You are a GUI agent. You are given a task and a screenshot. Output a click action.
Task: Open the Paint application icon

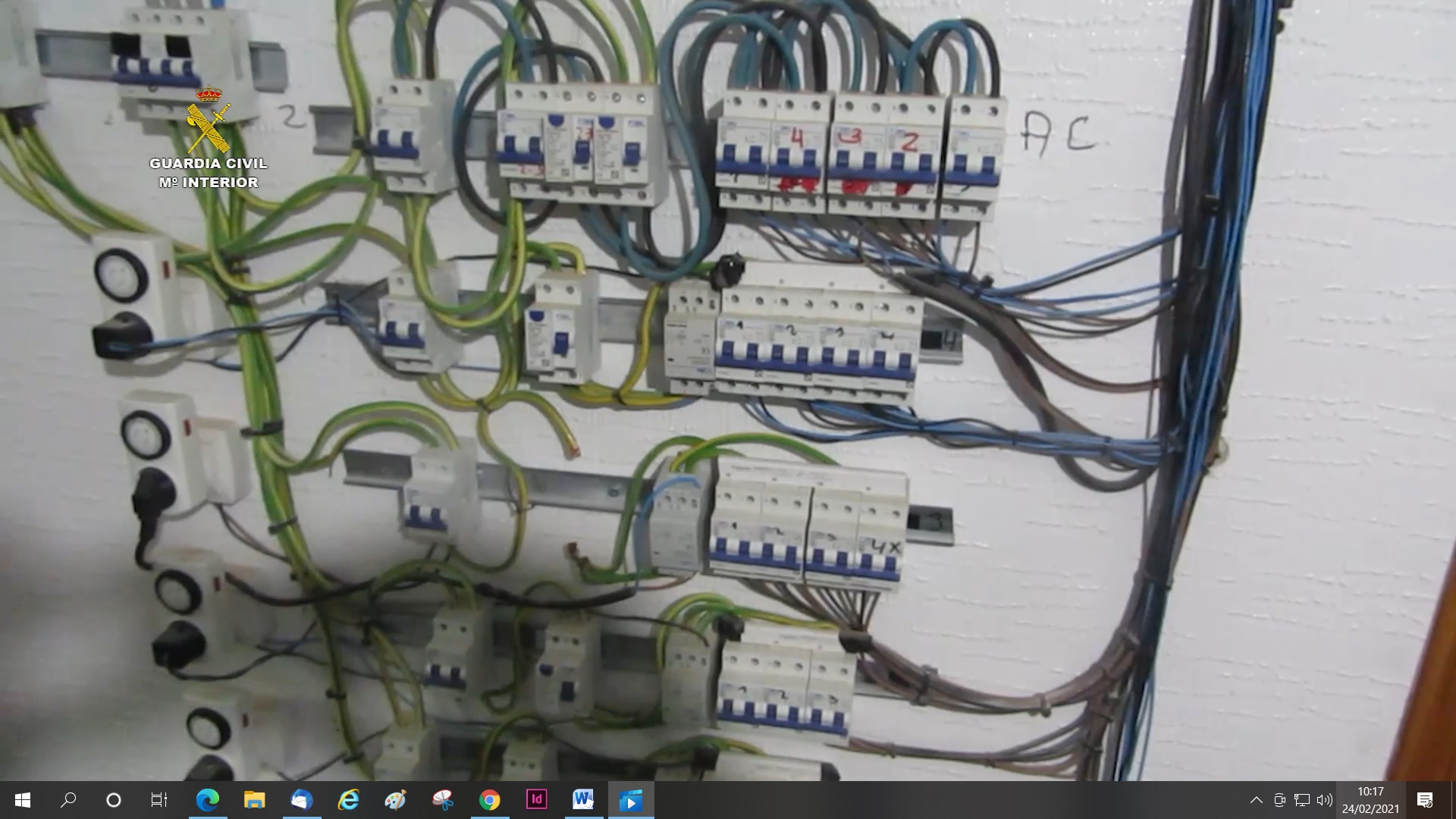[x=395, y=800]
